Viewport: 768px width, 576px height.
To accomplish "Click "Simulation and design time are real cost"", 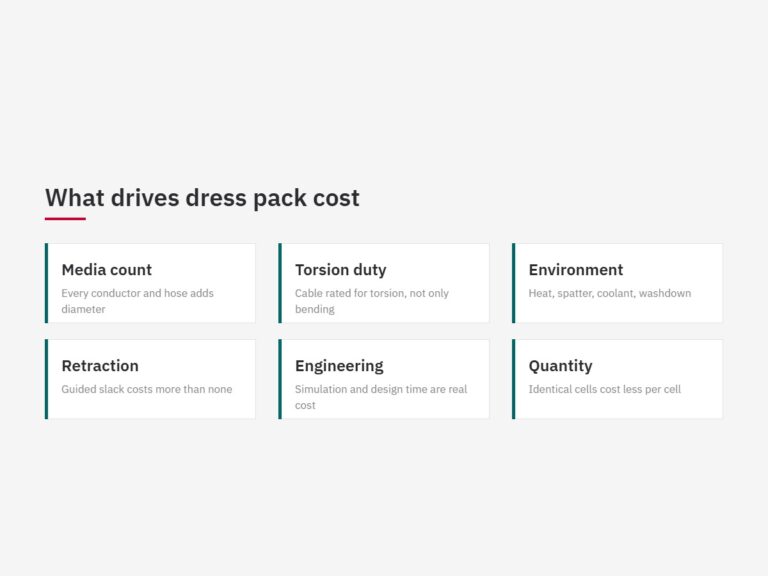I will pyautogui.click(x=381, y=397).
